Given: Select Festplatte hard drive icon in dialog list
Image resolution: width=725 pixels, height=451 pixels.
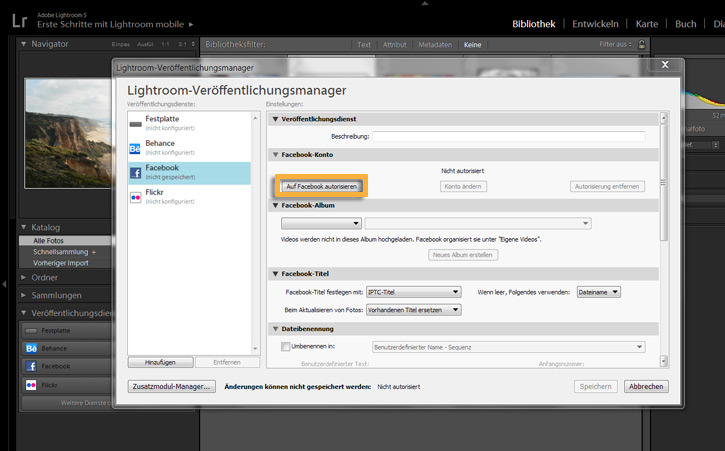Looking at the screenshot, I should [x=135, y=124].
